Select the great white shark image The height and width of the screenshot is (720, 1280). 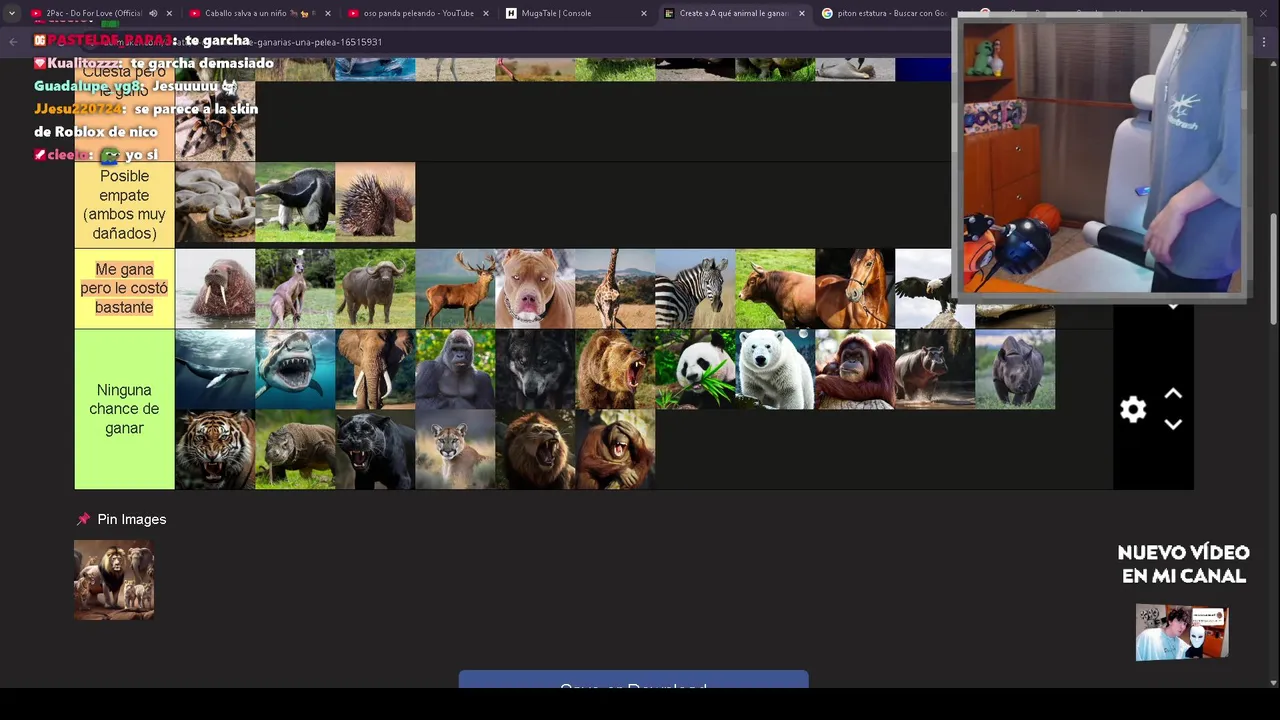pyautogui.click(x=295, y=369)
